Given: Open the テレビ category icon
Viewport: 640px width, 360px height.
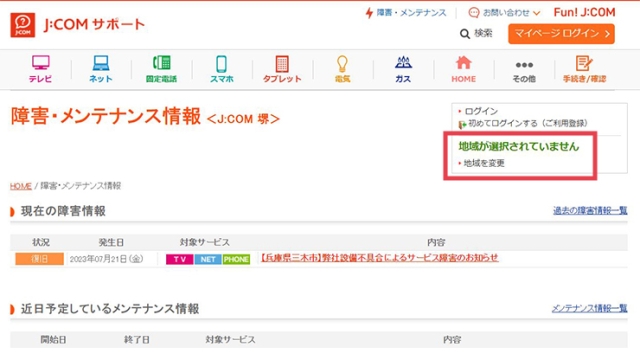Looking at the screenshot, I should pyautogui.click(x=40, y=63).
